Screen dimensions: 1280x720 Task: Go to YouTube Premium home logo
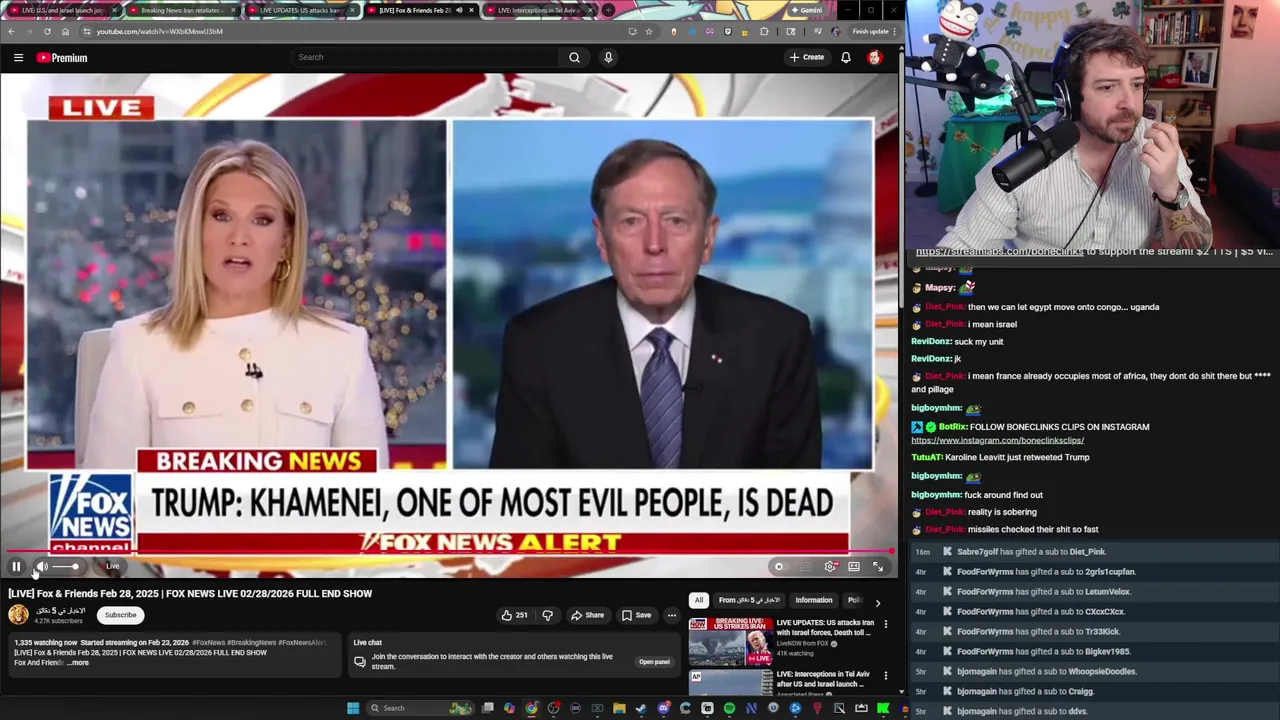[62, 58]
